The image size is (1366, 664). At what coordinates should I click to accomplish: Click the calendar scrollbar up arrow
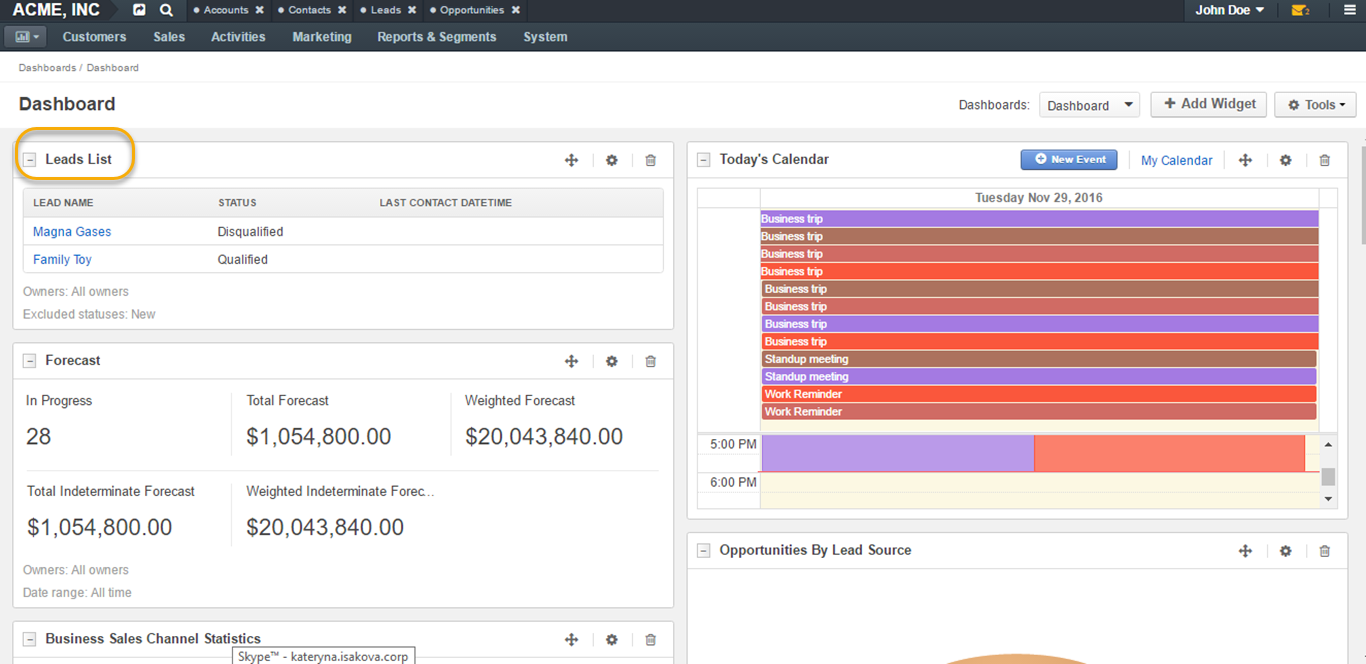[x=1328, y=443]
